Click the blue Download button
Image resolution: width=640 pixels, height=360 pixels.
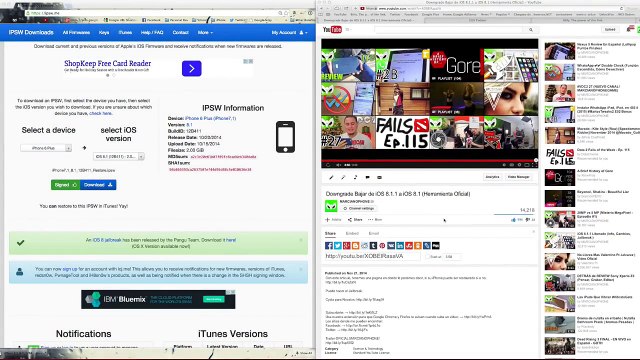click(98, 185)
